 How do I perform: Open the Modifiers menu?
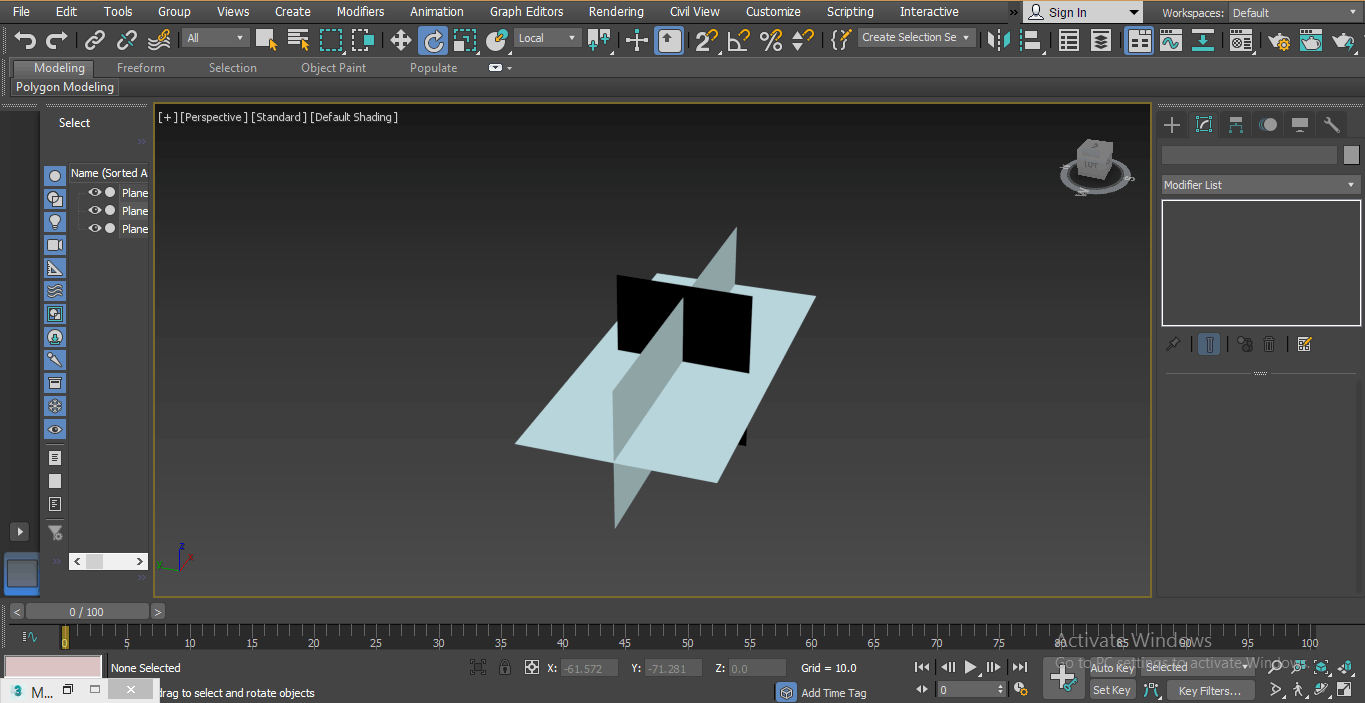point(360,12)
